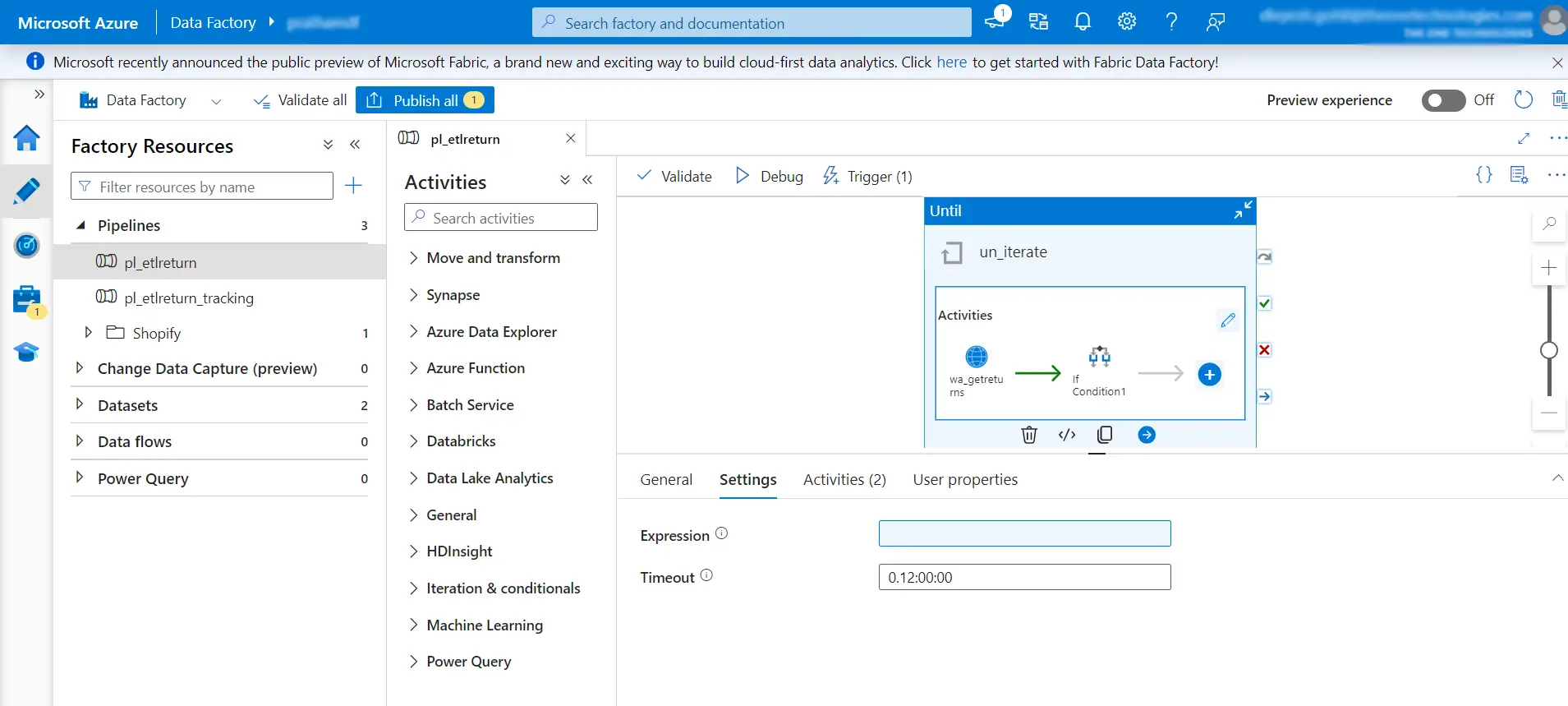Image resolution: width=1568 pixels, height=706 pixels.
Task: Toggle the Preview experience switch
Action: point(1443,100)
